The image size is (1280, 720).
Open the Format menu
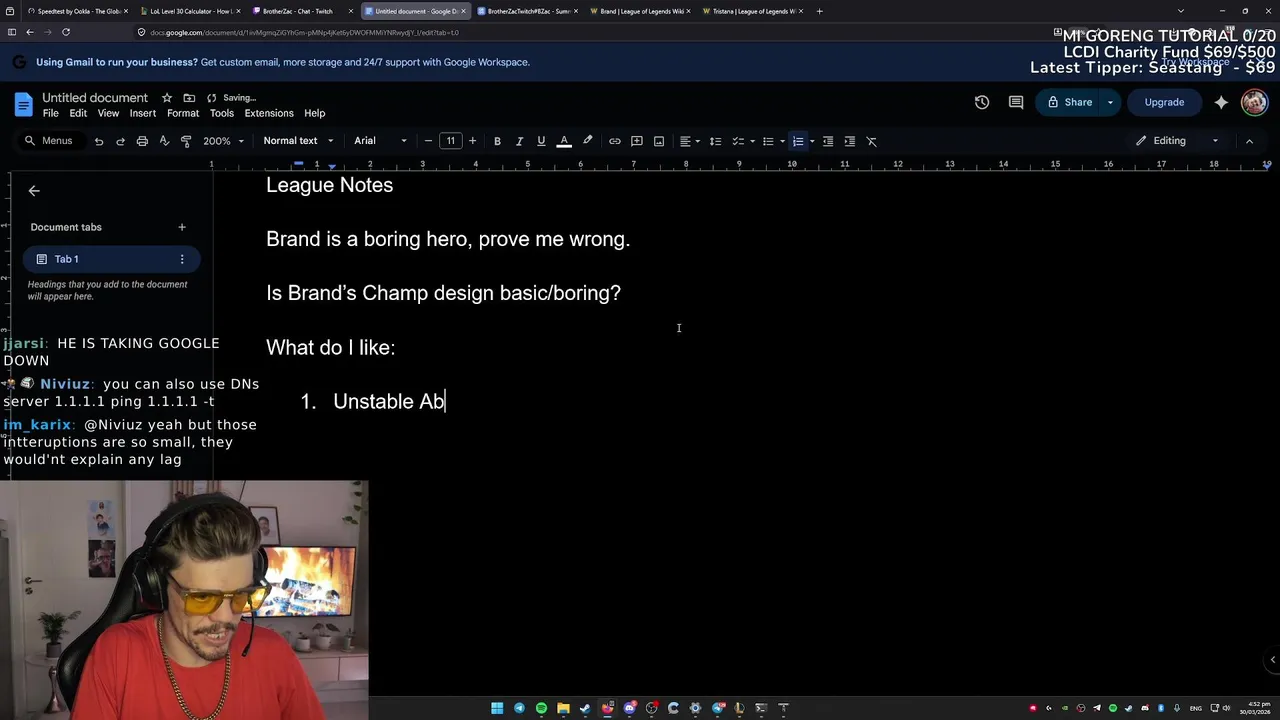183,113
